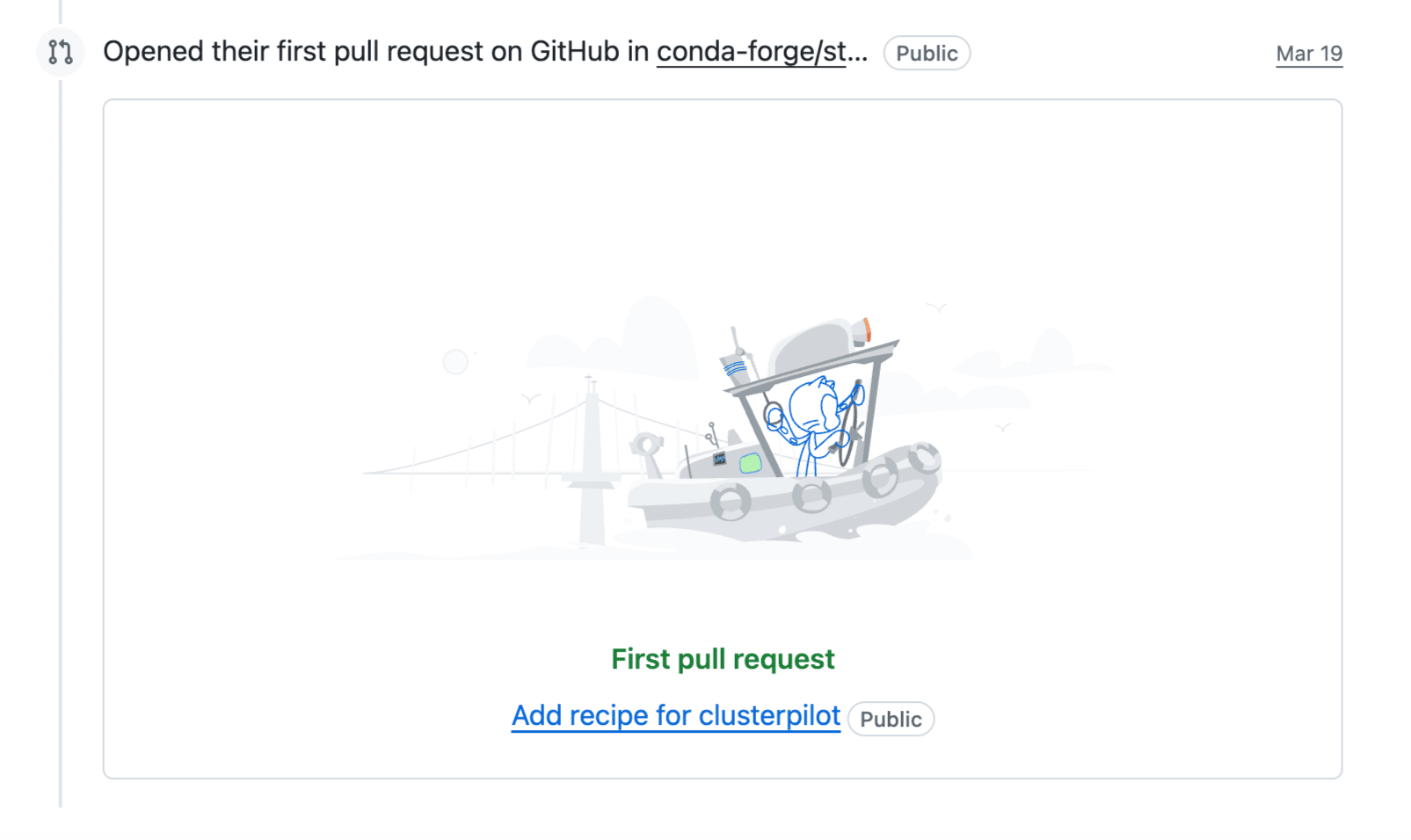Viewport: 1411px width, 840px height.
Task: Click the small bird left of the bridge
Action: [530, 398]
